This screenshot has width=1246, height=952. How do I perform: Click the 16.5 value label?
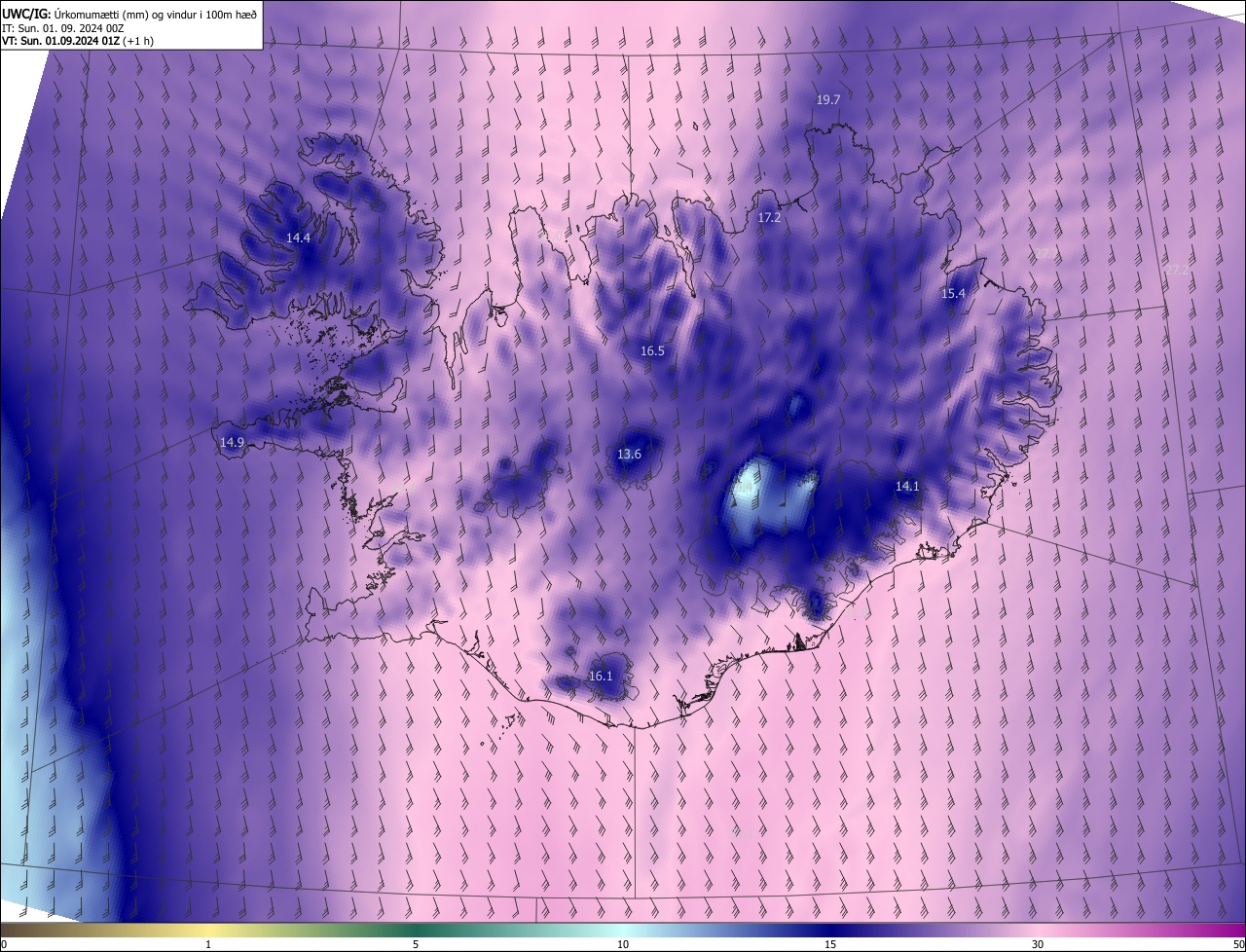pos(652,350)
